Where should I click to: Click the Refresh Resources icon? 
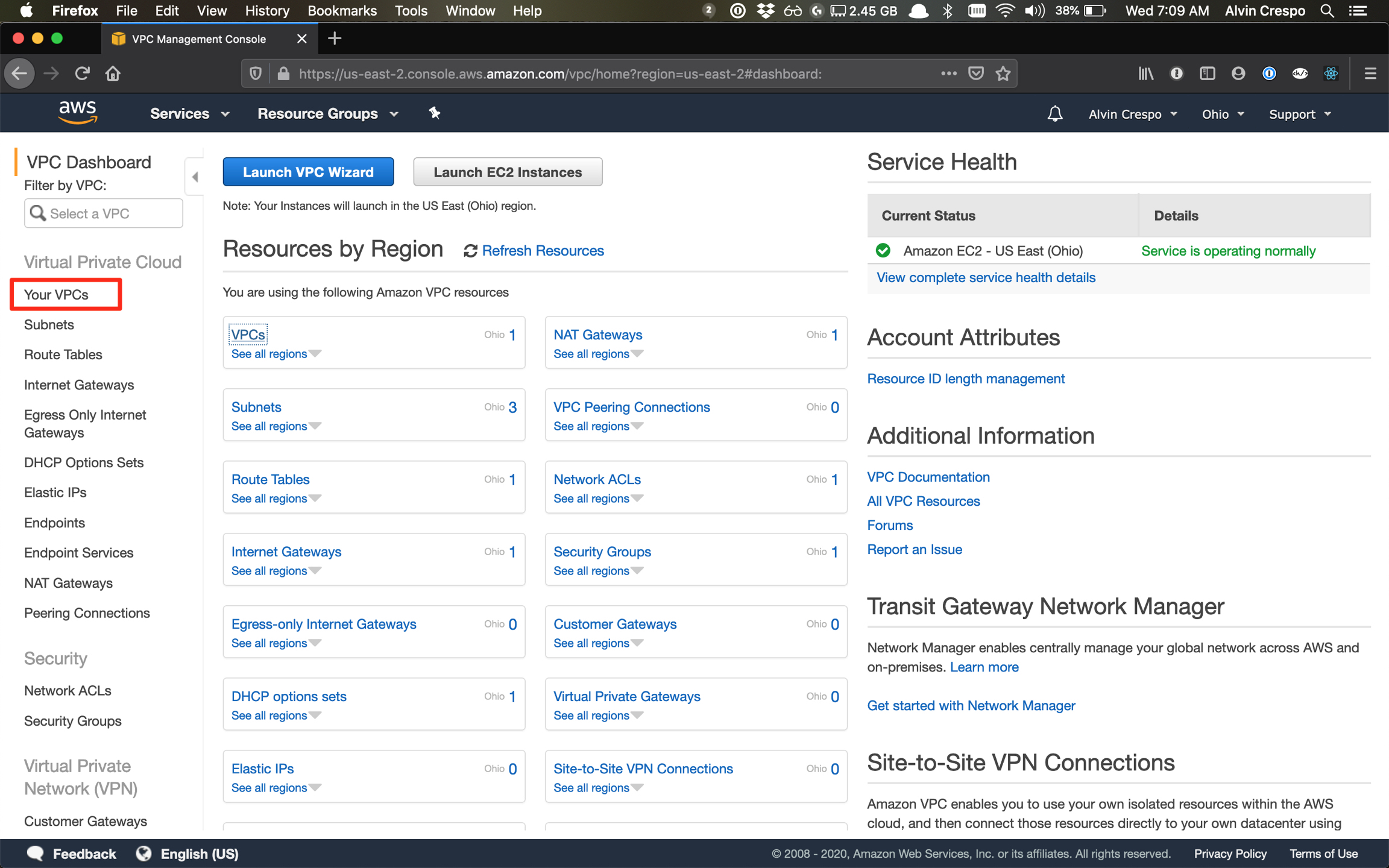(x=470, y=251)
